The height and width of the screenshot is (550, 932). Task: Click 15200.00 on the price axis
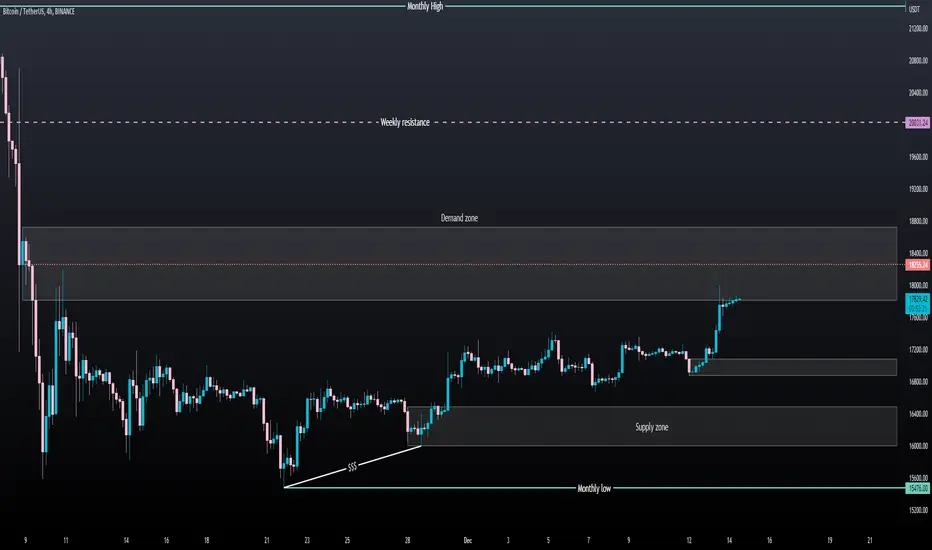coord(918,510)
